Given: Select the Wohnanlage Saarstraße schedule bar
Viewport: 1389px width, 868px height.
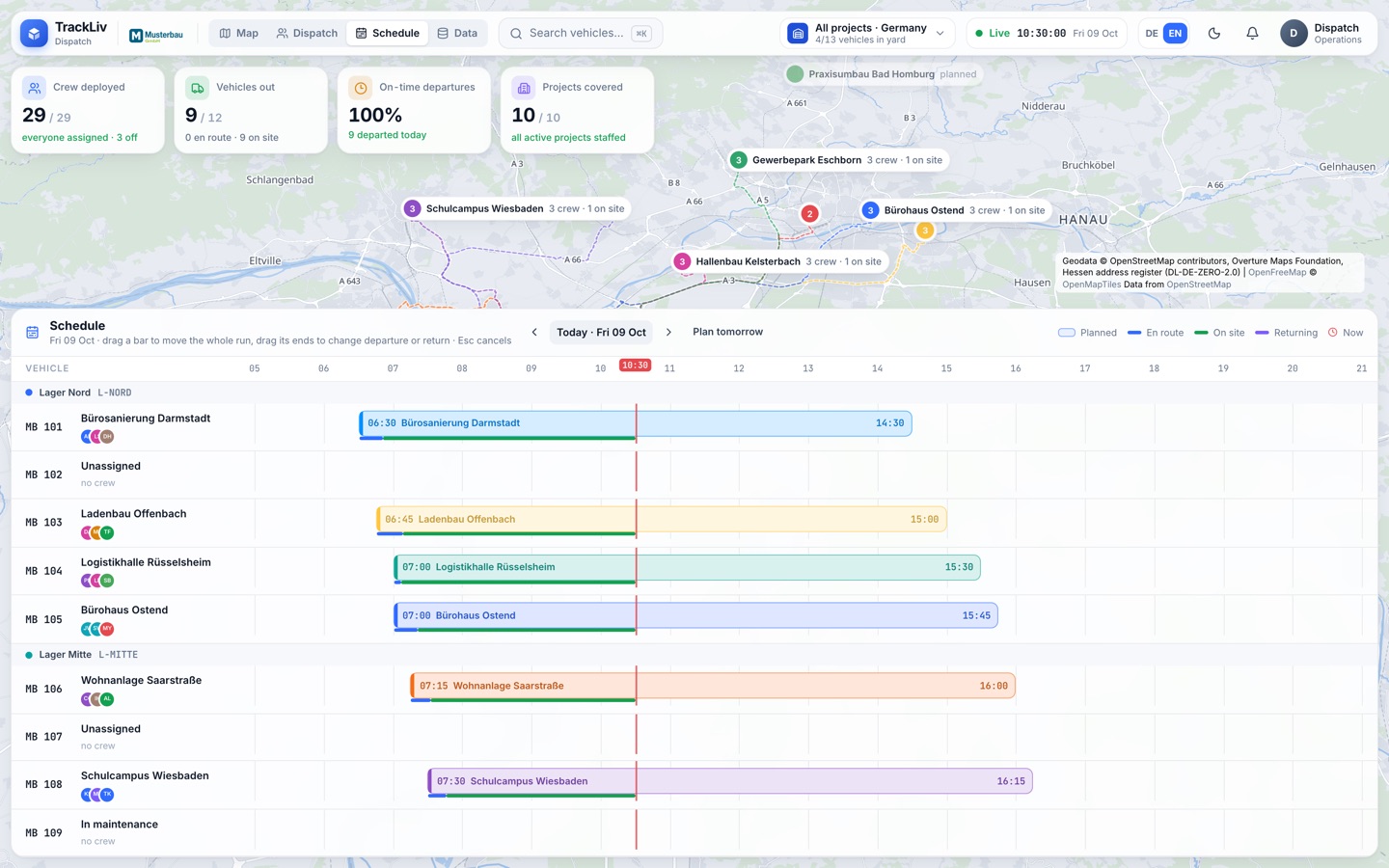Looking at the screenshot, I should click(x=713, y=686).
